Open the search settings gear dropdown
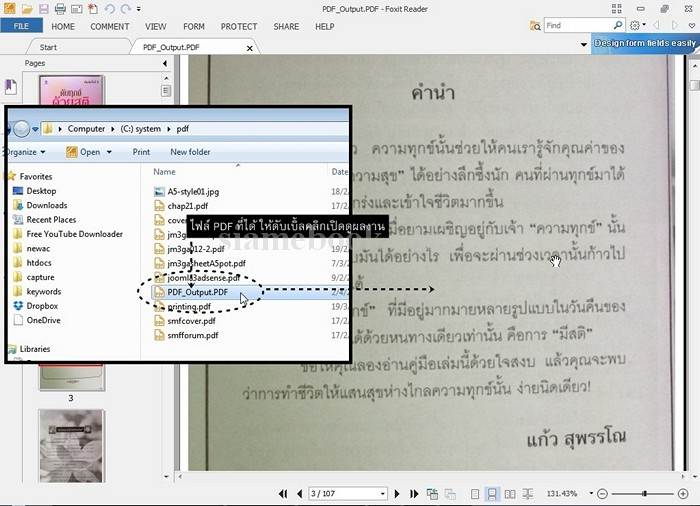Image resolution: width=700 pixels, height=506 pixels. click(637, 25)
